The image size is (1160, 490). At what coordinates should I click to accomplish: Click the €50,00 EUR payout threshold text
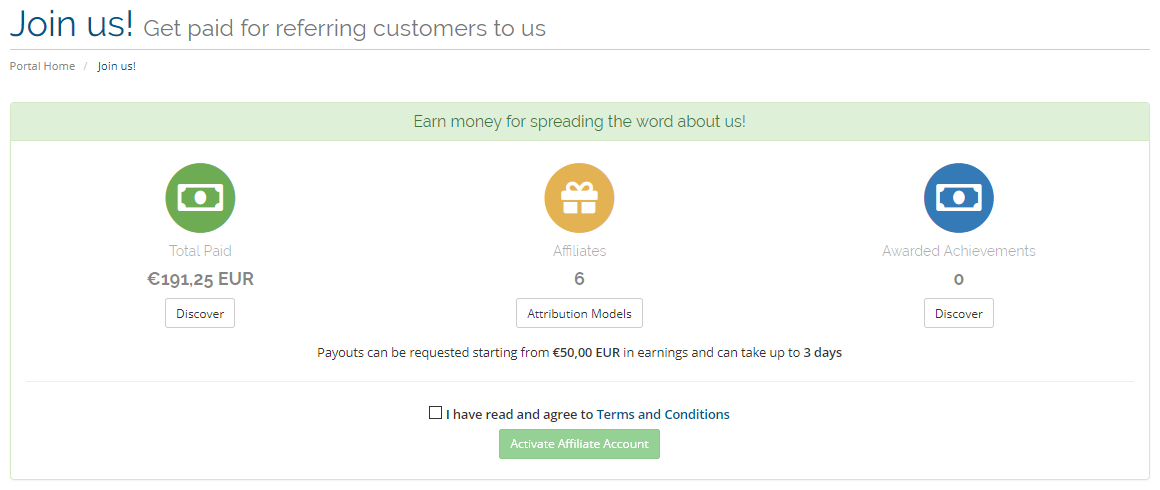pyautogui.click(x=586, y=353)
